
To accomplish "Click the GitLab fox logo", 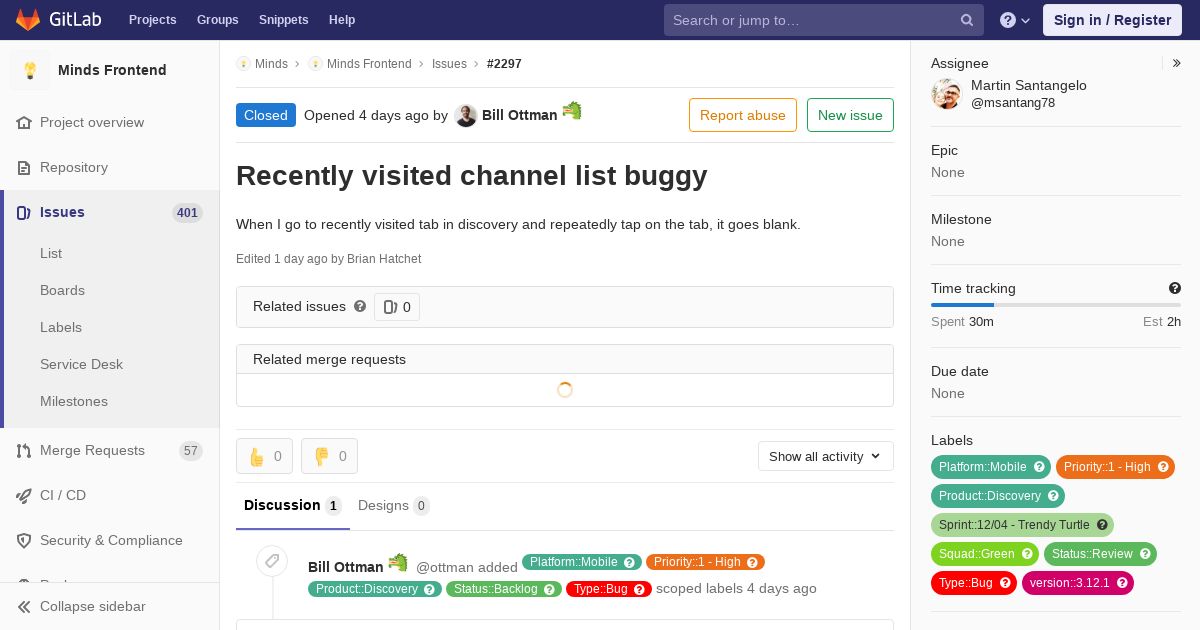I will tap(28, 19).
